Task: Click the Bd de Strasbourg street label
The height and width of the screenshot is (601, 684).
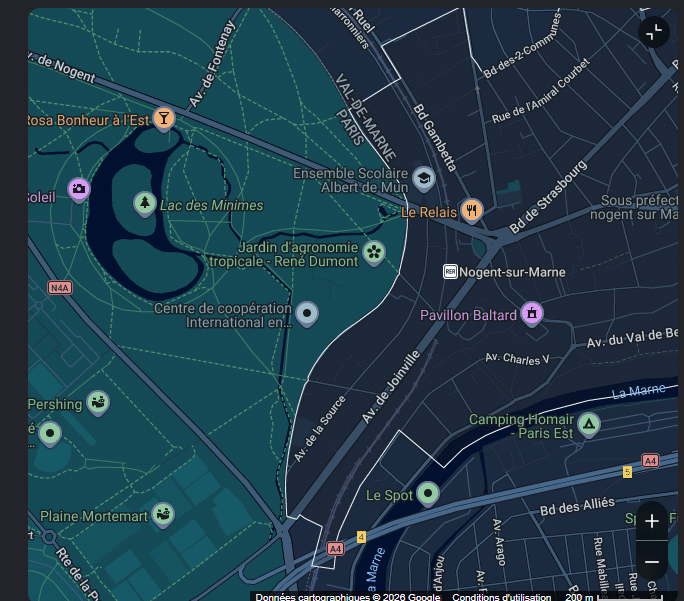Action: click(x=548, y=197)
